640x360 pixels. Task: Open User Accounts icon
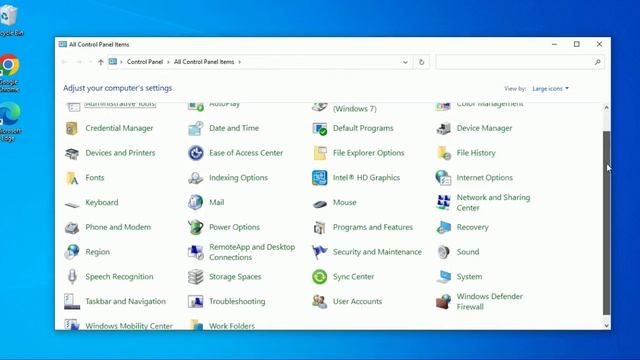[x=320, y=302]
